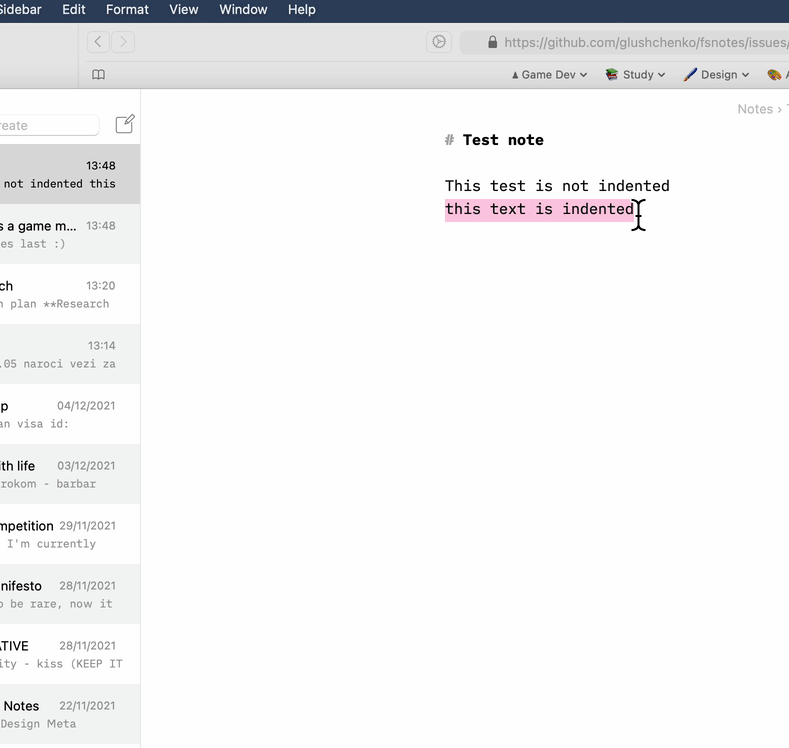Open the Sidebar menu
789x748 pixels.
point(20,10)
